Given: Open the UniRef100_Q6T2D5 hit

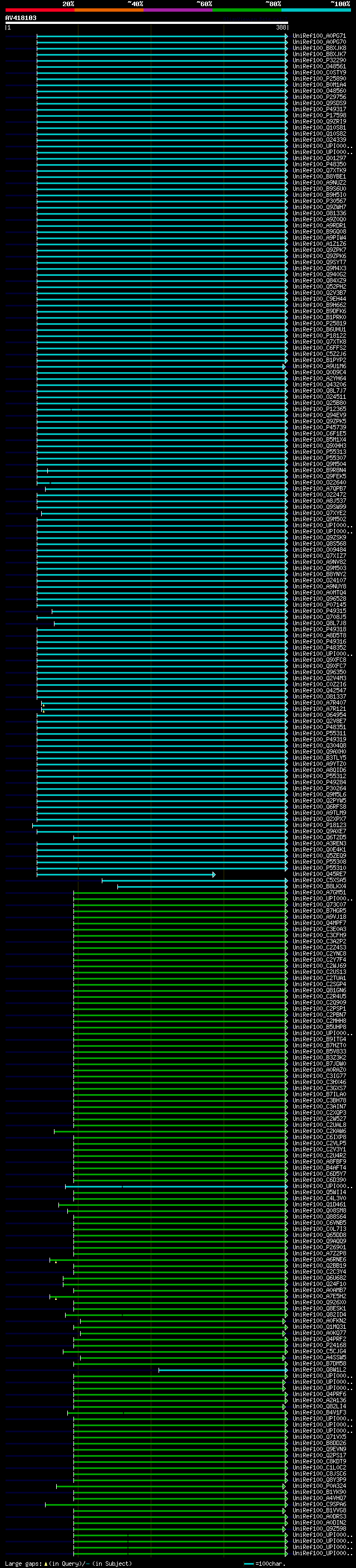Looking at the screenshot, I should pyautogui.click(x=319, y=838).
